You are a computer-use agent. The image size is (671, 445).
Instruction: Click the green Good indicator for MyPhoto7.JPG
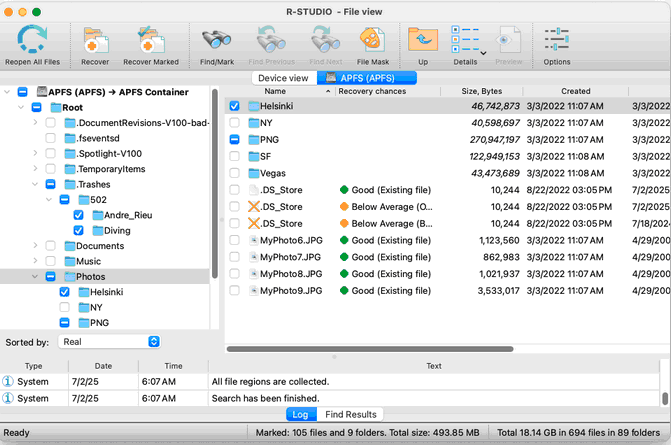tap(344, 257)
